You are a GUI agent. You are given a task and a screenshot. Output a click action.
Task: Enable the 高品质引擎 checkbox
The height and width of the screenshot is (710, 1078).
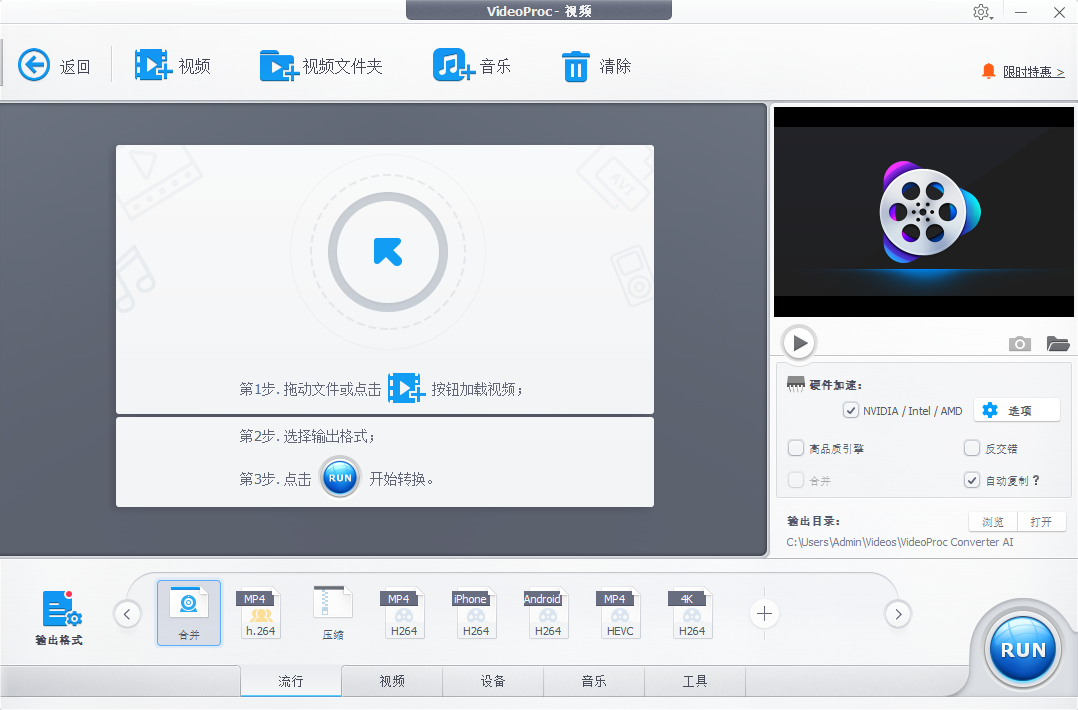(x=796, y=448)
